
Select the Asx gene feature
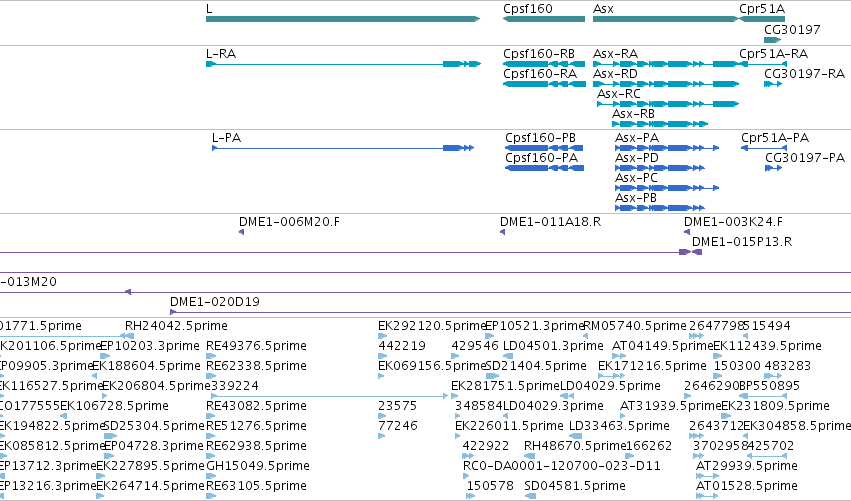click(666, 19)
